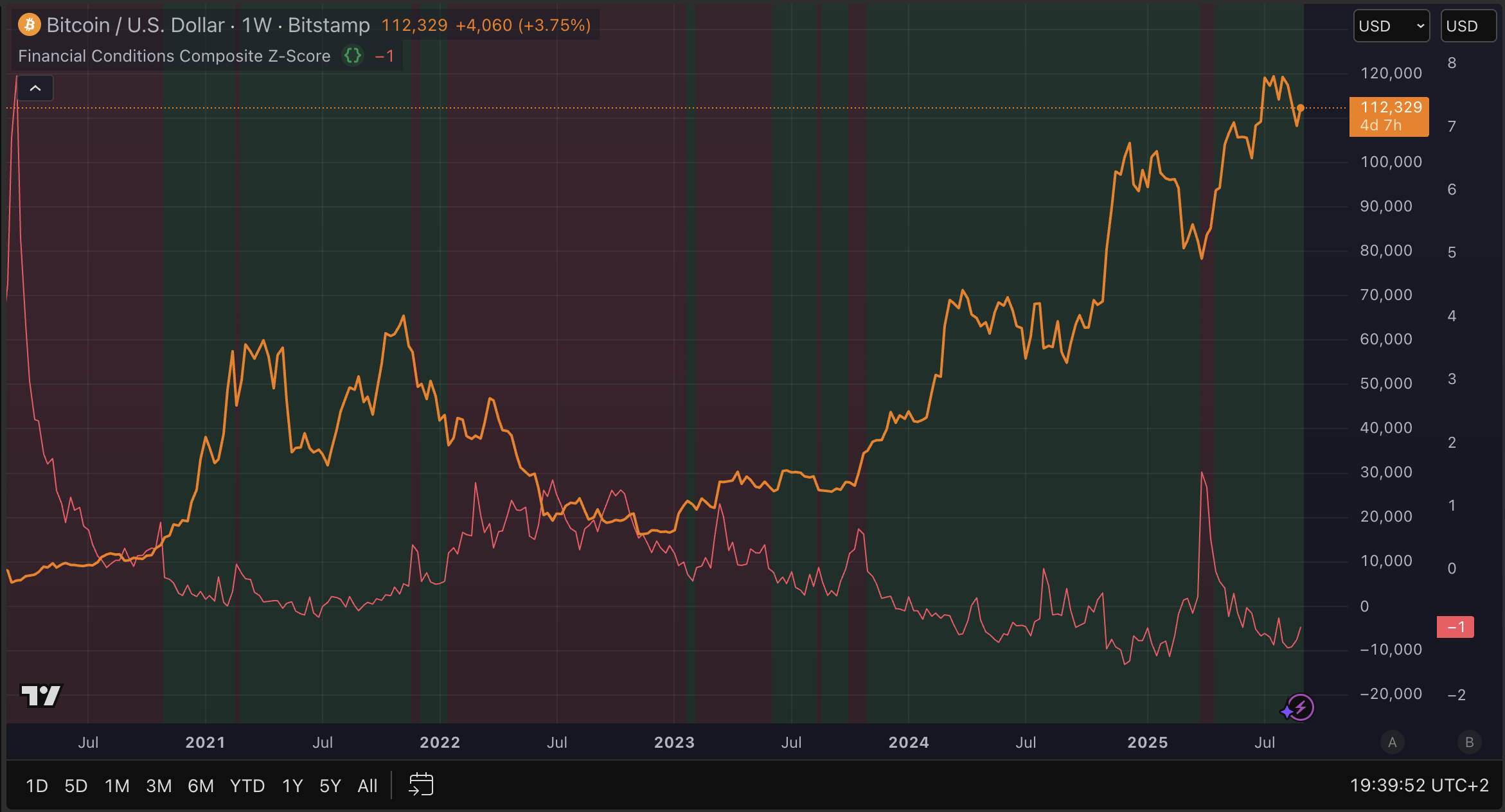Select the 5D time range
Screen dimensions: 1505x812
(x=76, y=786)
